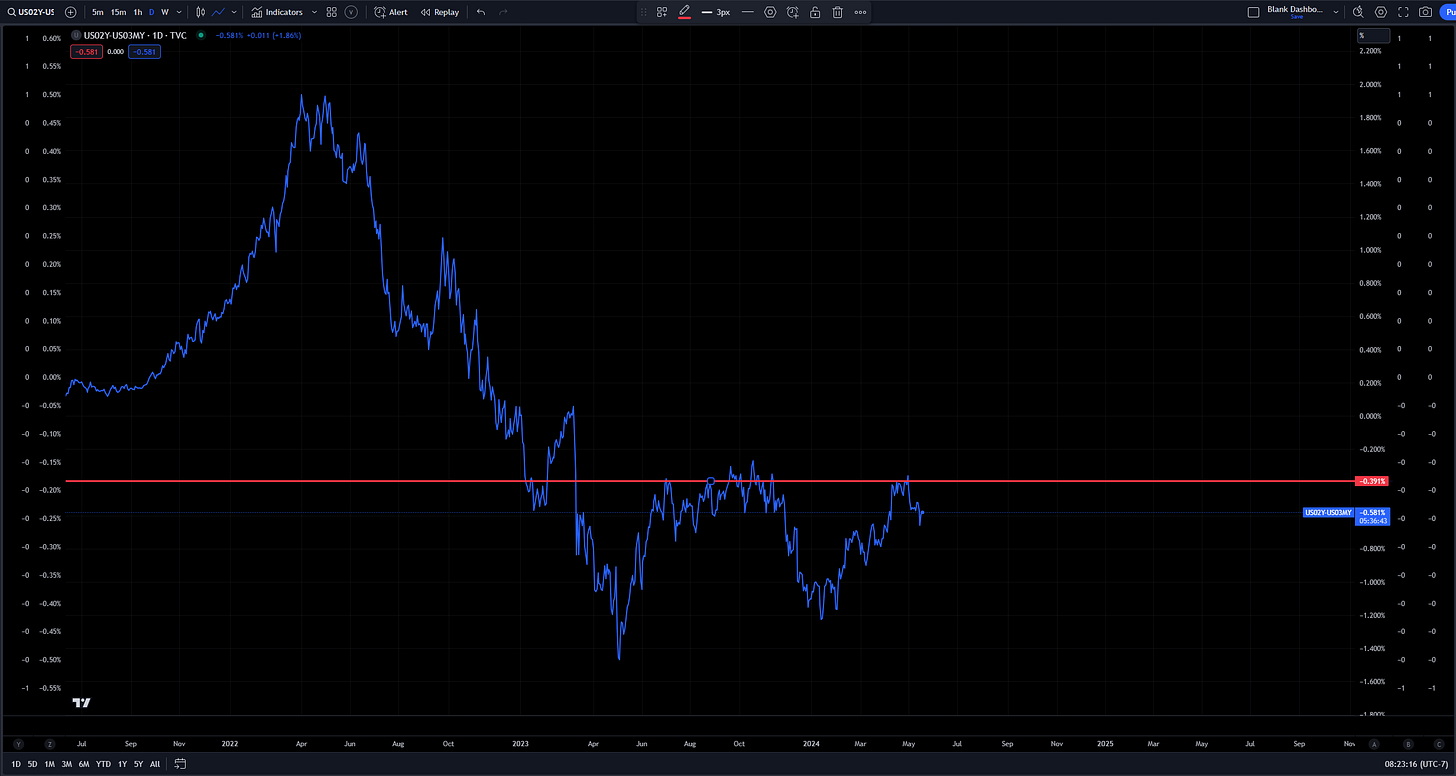
Task: Open chart settings gear icon
Action: pos(1381,12)
